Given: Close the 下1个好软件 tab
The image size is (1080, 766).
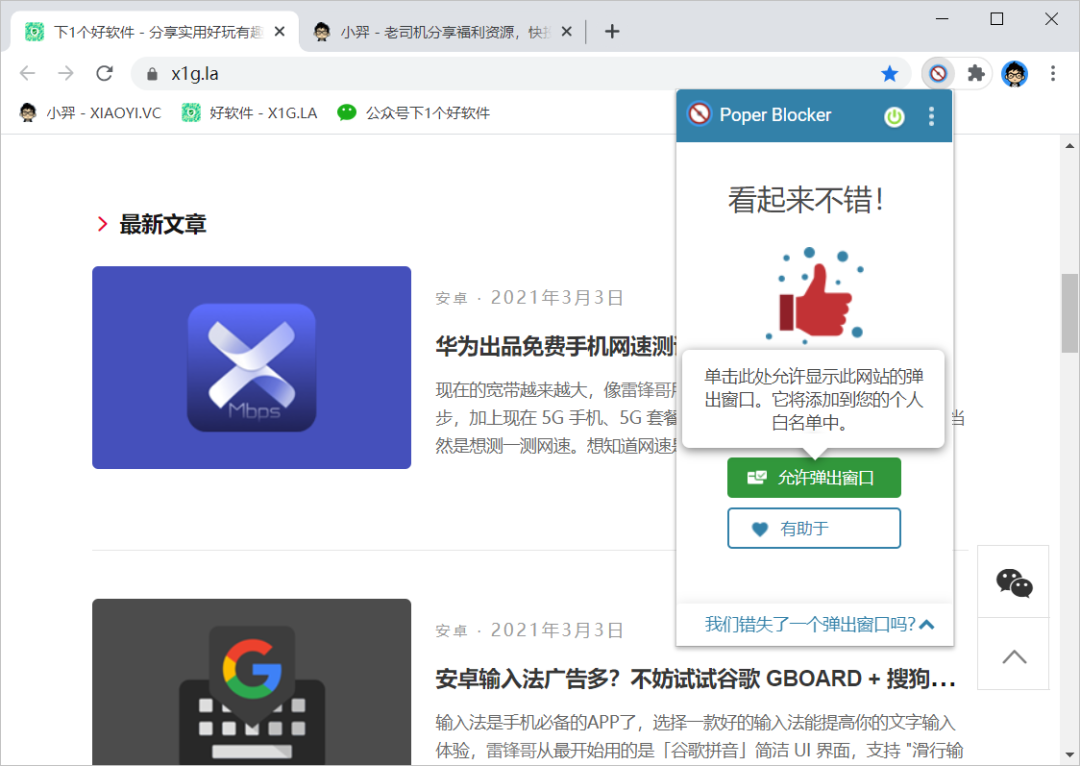Looking at the screenshot, I should coord(280,32).
